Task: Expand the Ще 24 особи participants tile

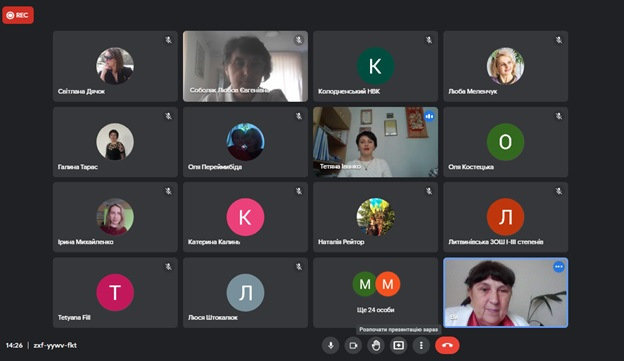Action: [x=375, y=293]
